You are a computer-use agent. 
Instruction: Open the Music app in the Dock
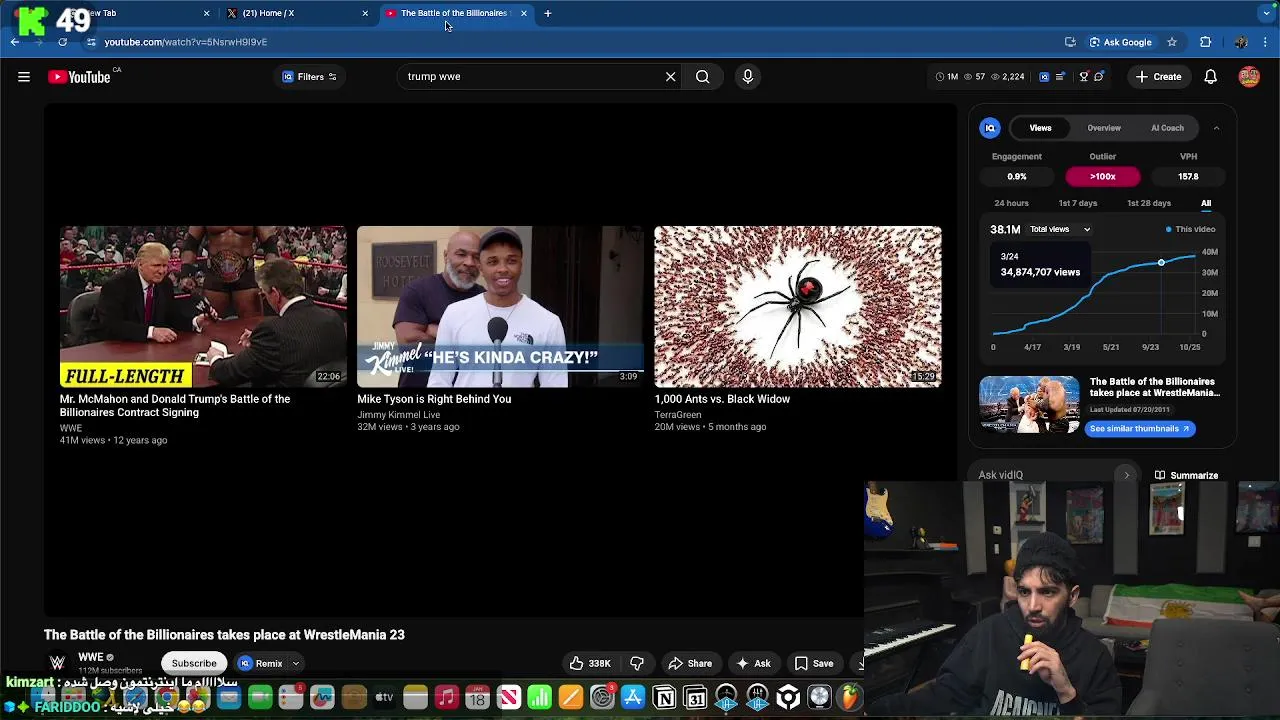click(x=446, y=697)
